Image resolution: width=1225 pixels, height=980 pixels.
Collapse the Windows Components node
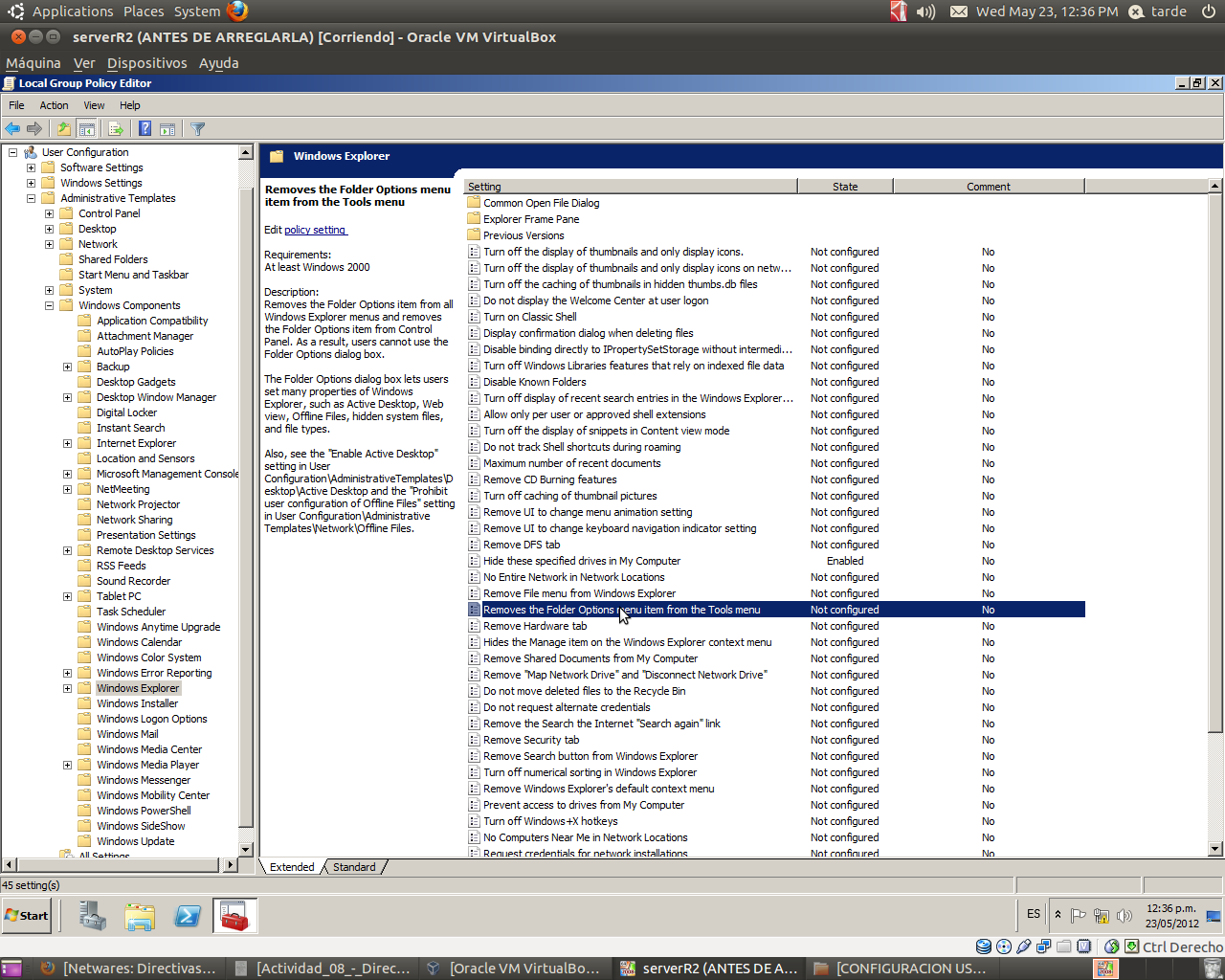[49, 305]
